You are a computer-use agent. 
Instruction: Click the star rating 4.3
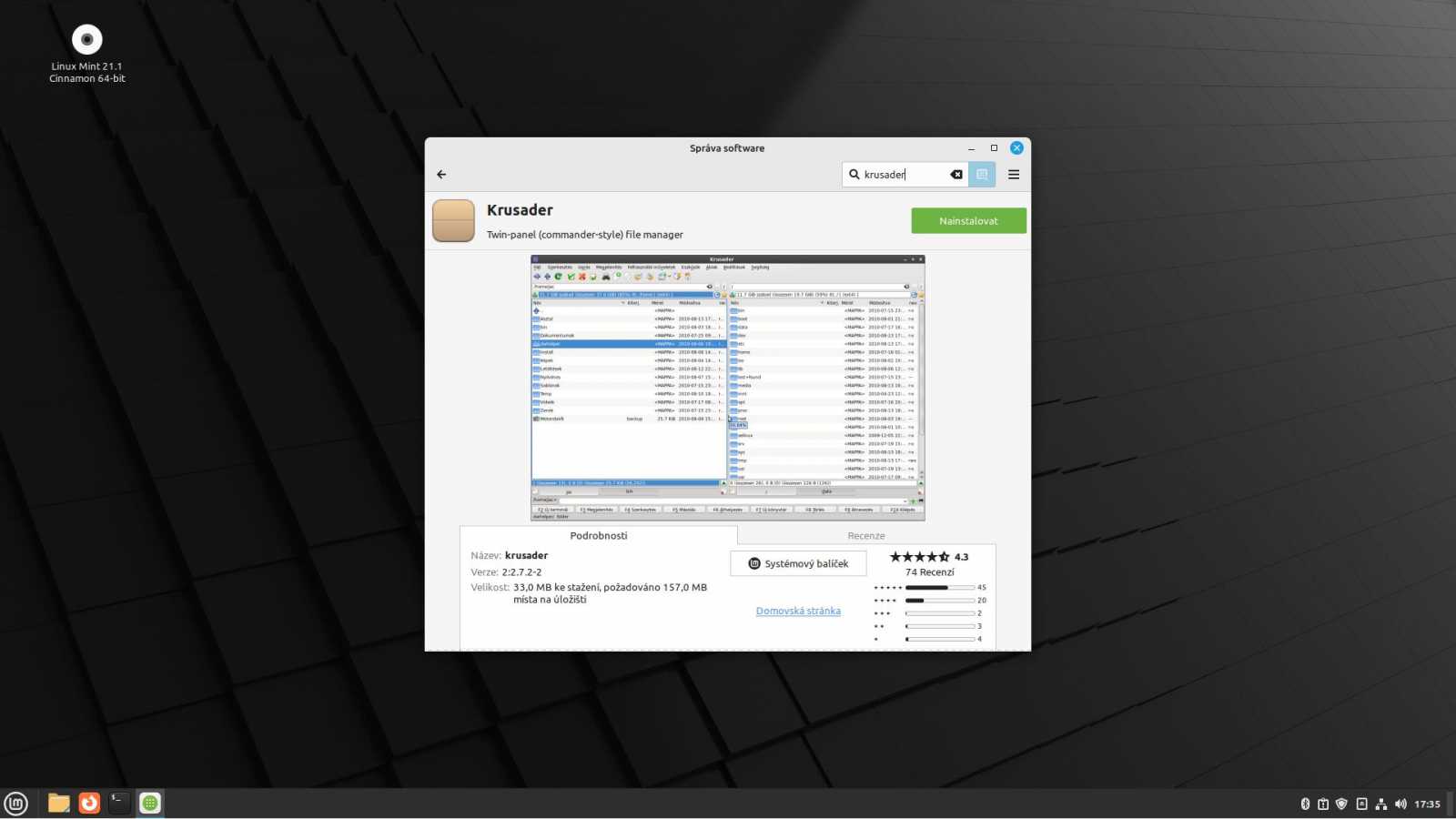coord(929,557)
